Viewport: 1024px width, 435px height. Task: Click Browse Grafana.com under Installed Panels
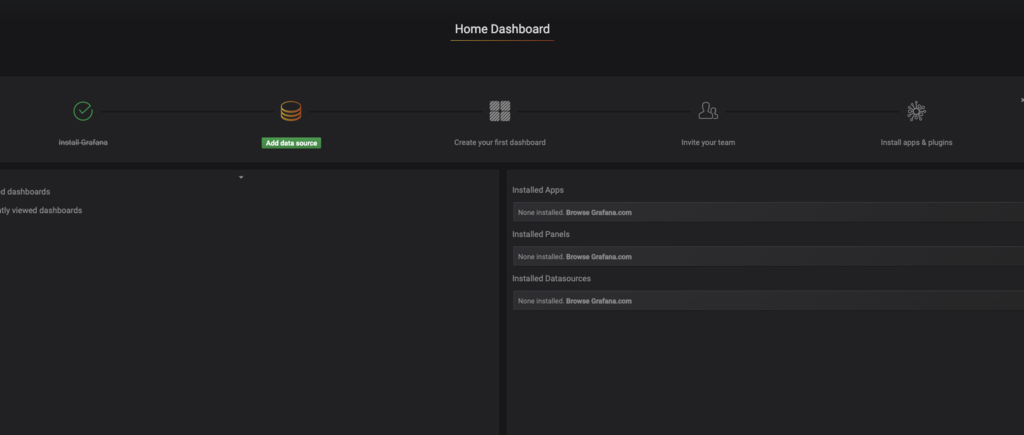coord(599,257)
